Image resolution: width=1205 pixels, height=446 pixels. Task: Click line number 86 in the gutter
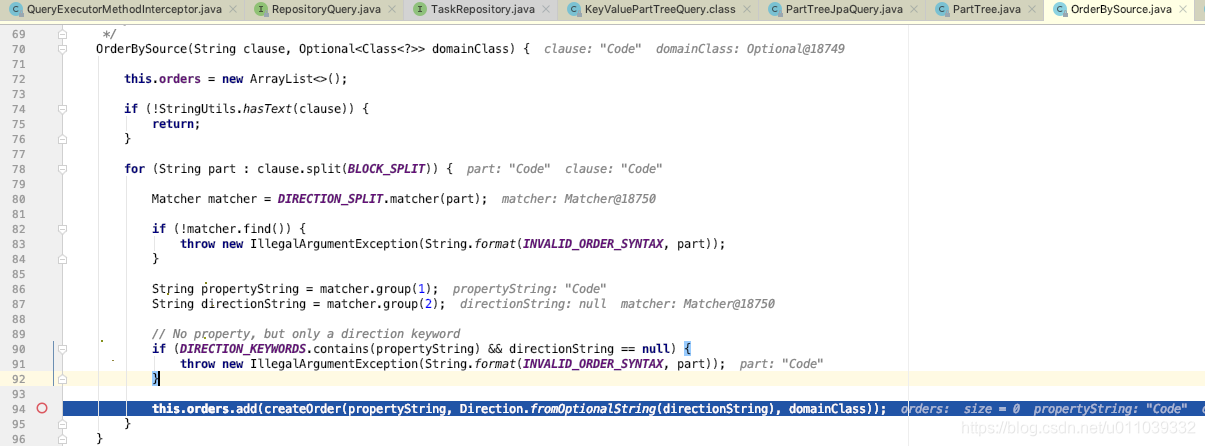pos(19,288)
